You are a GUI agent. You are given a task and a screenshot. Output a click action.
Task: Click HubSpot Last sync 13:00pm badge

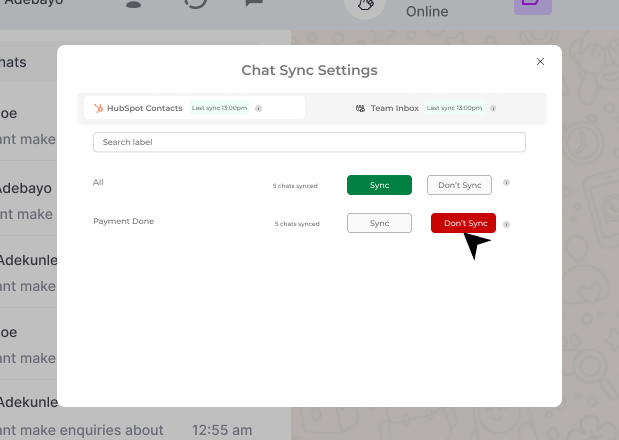[x=219, y=108]
